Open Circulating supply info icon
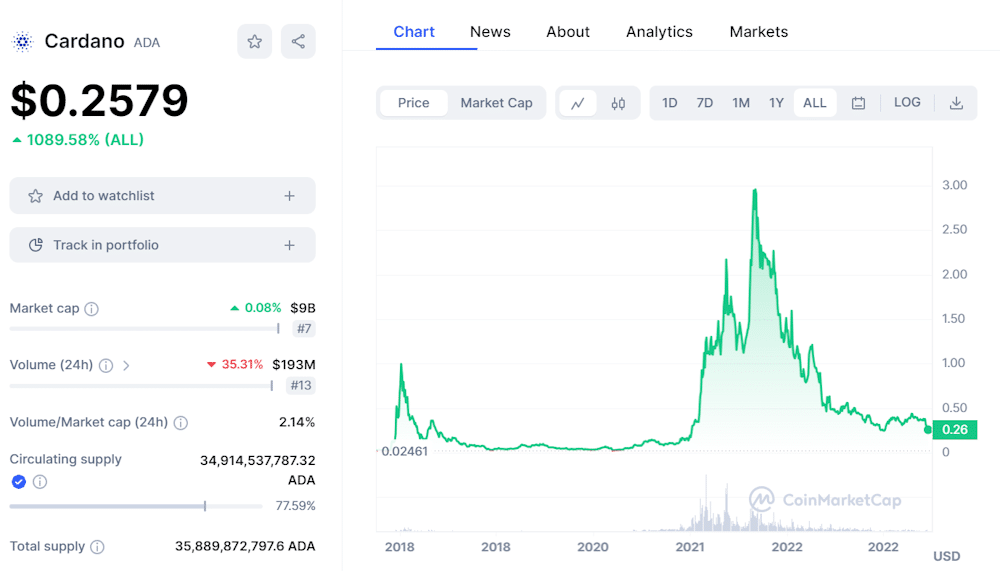The height and width of the screenshot is (571, 1000). pos(40,482)
